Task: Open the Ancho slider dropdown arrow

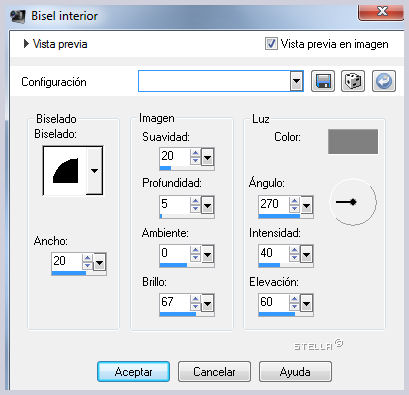Action: point(99,262)
